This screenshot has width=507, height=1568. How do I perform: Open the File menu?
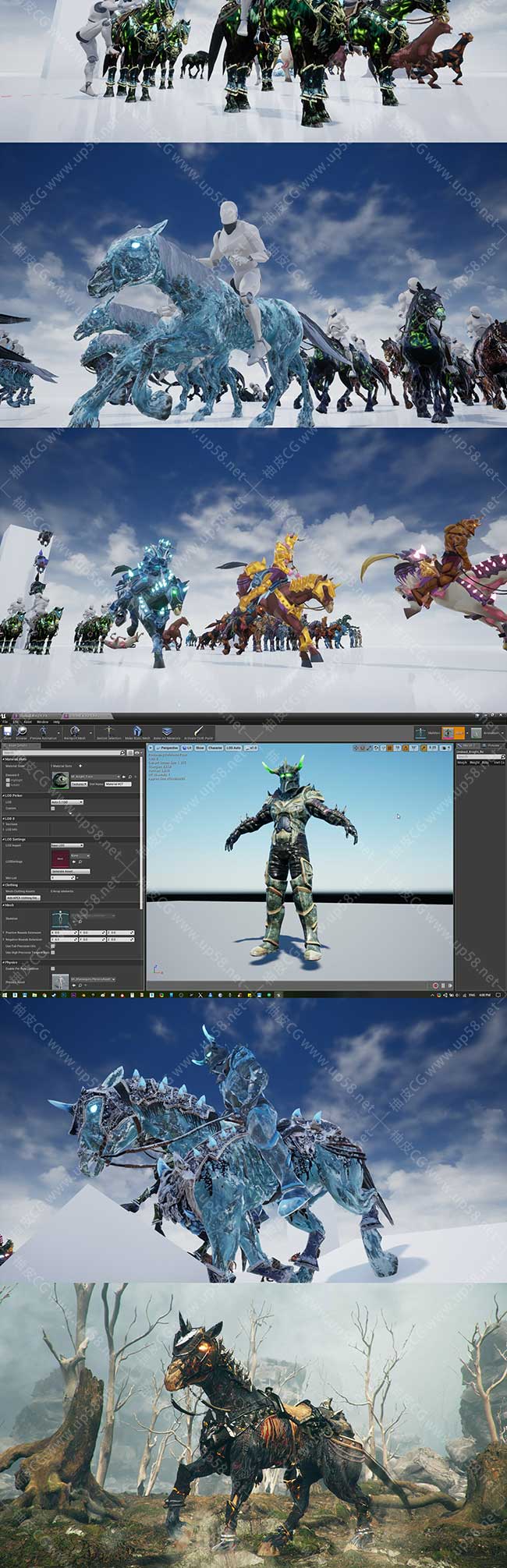(x=5, y=722)
